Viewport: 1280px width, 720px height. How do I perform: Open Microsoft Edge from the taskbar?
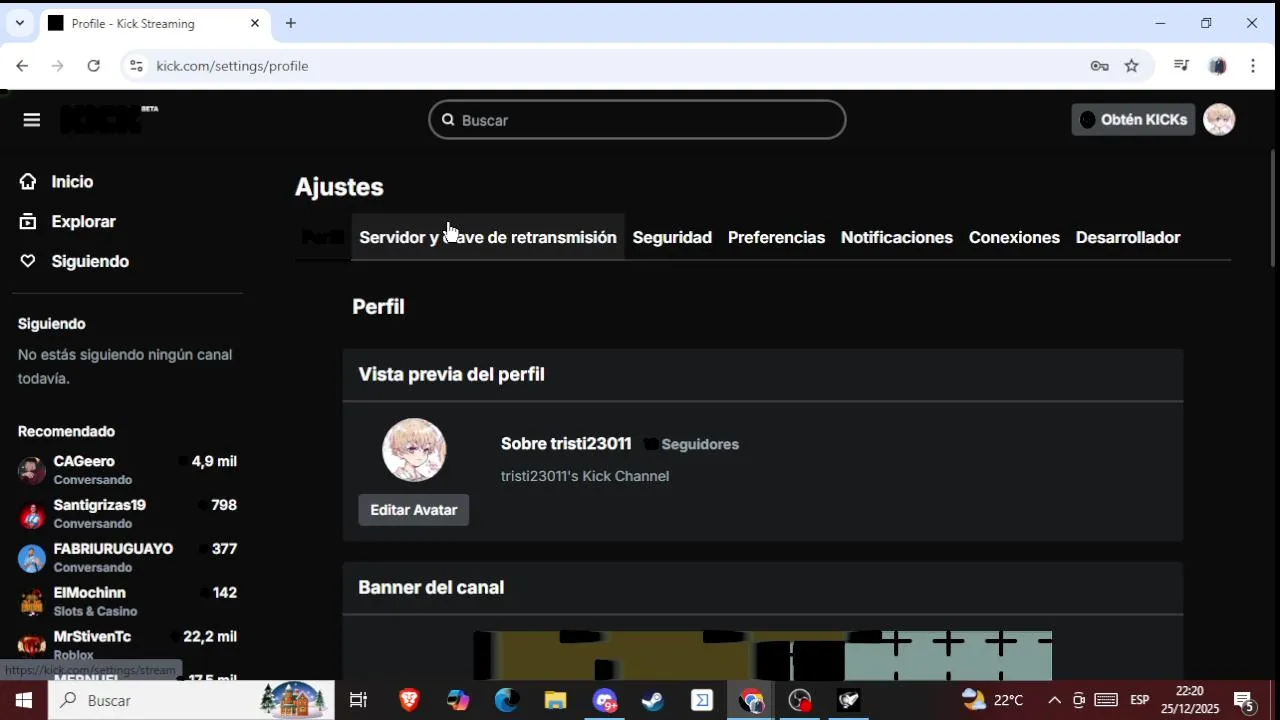(x=507, y=700)
